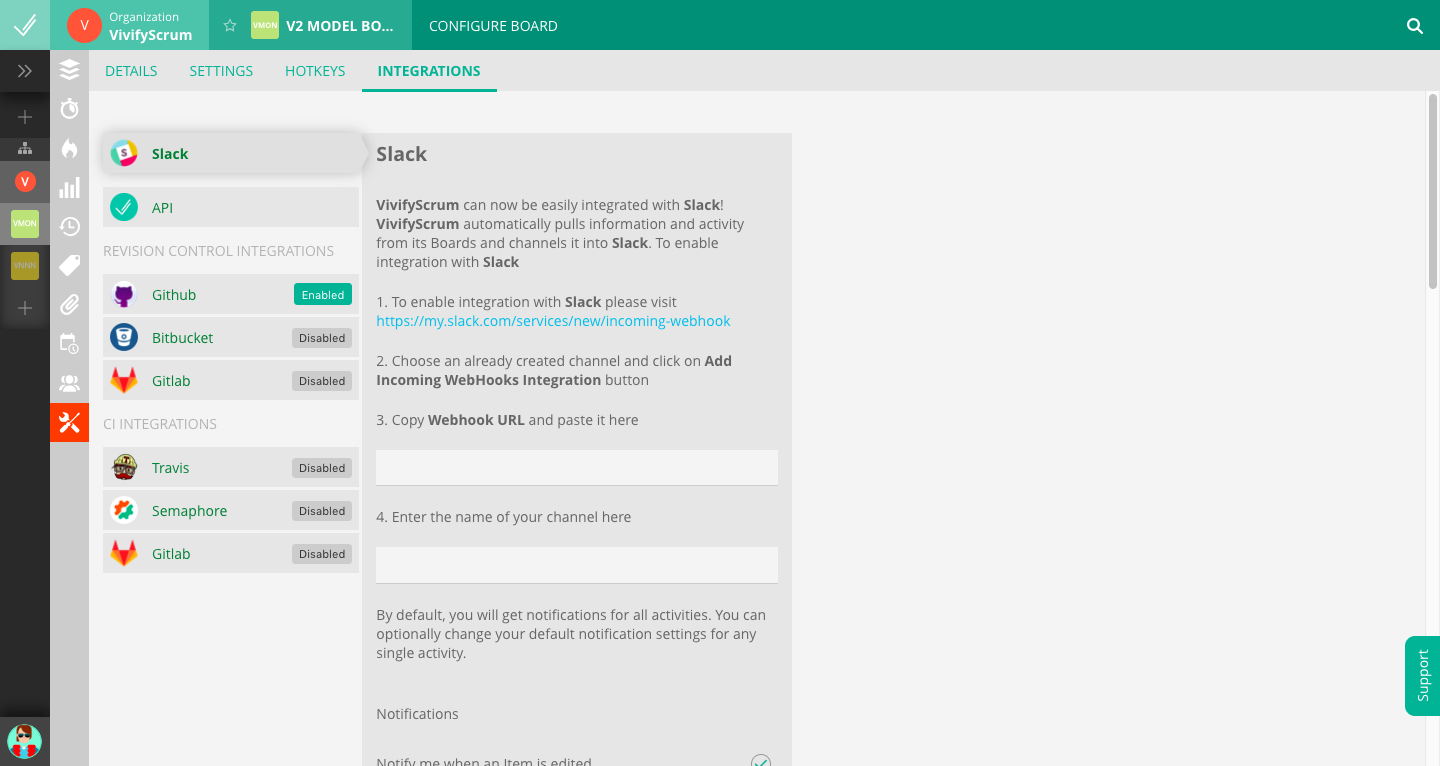Open the VivifyScrum organization avatar
The width and height of the screenshot is (1440, 766).
pos(84,25)
